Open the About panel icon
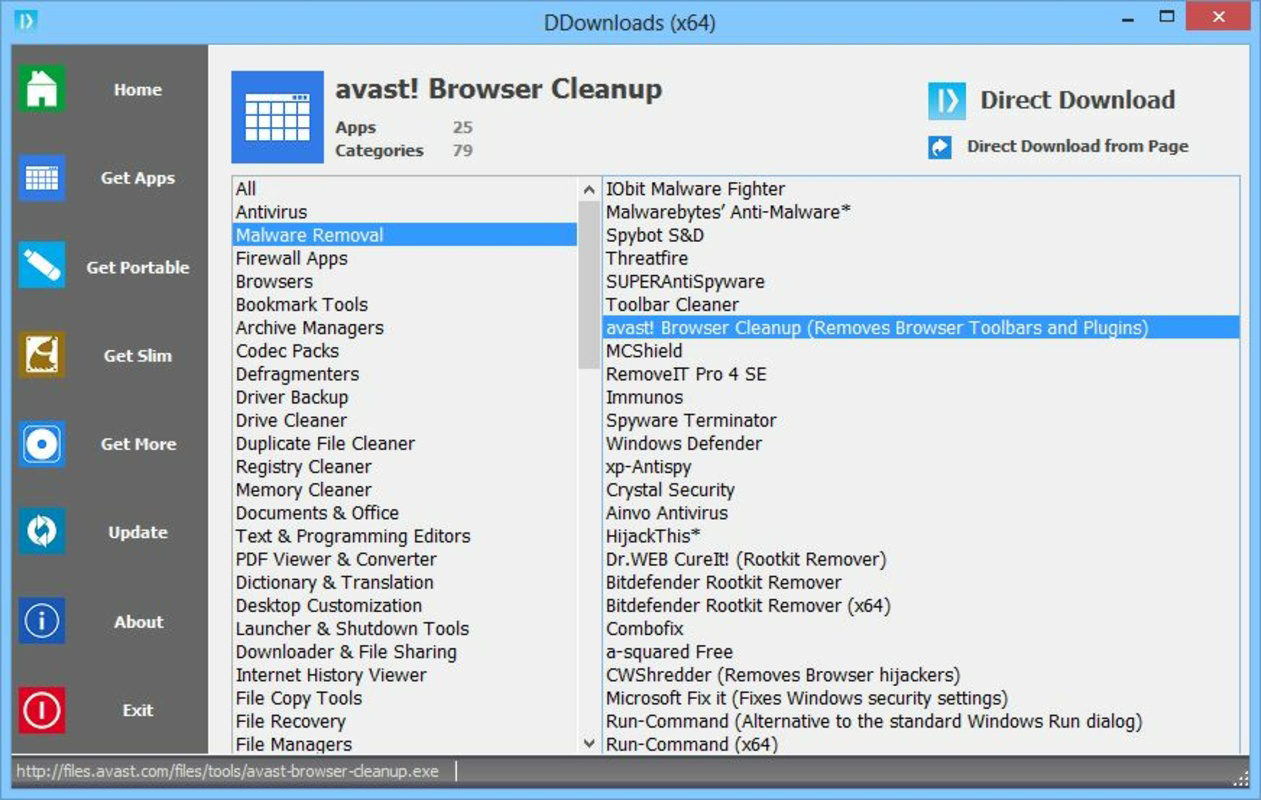This screenshot has width=1261, height=800. point(41,621)
